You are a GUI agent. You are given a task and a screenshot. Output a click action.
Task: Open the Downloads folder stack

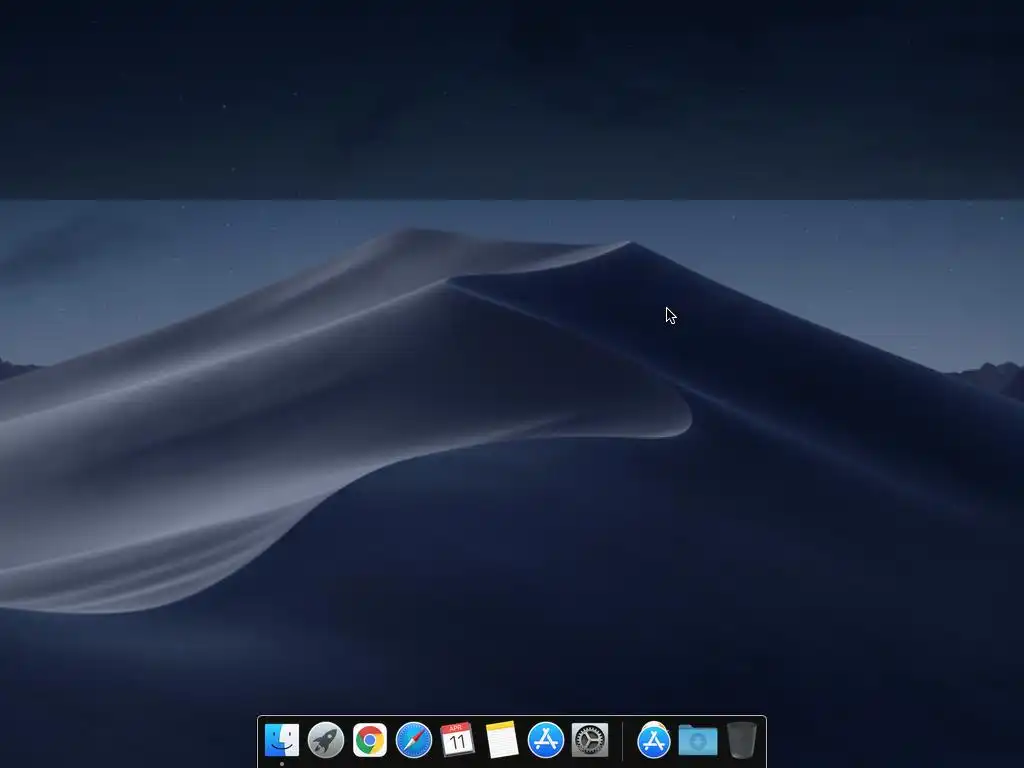click(698, 741)
